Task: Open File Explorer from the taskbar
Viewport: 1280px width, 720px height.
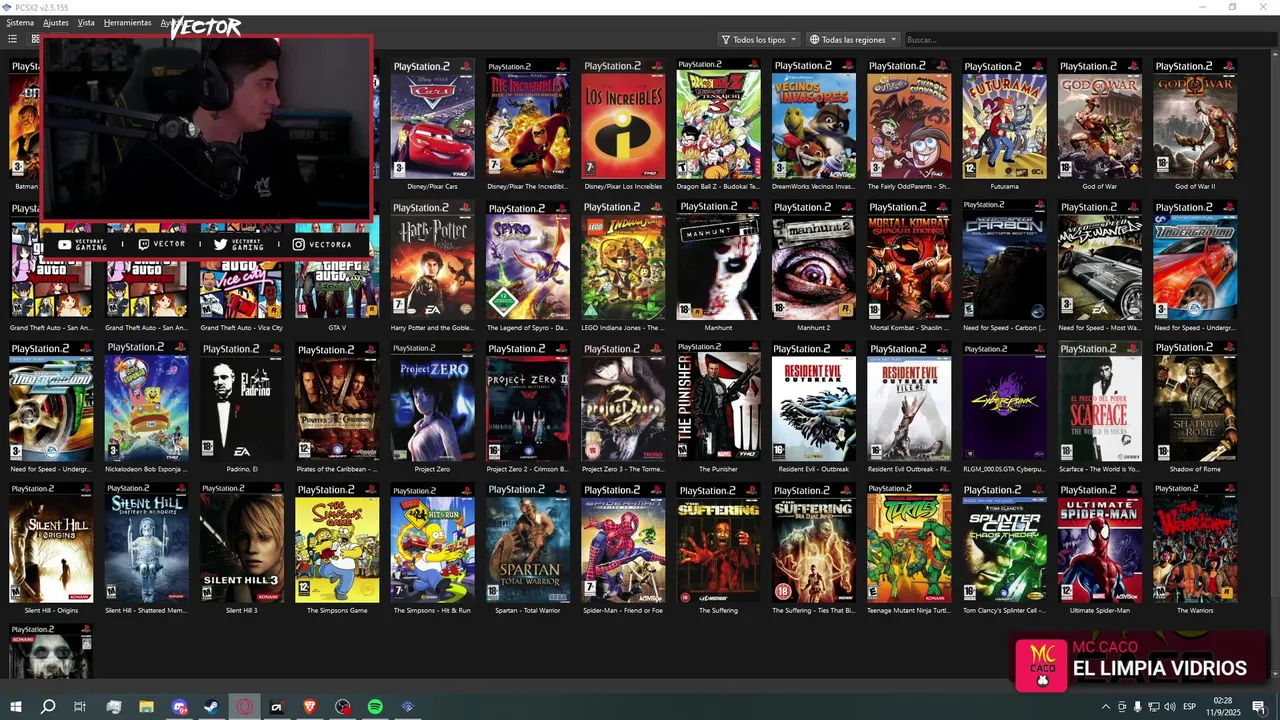Action: coord(146,707)
